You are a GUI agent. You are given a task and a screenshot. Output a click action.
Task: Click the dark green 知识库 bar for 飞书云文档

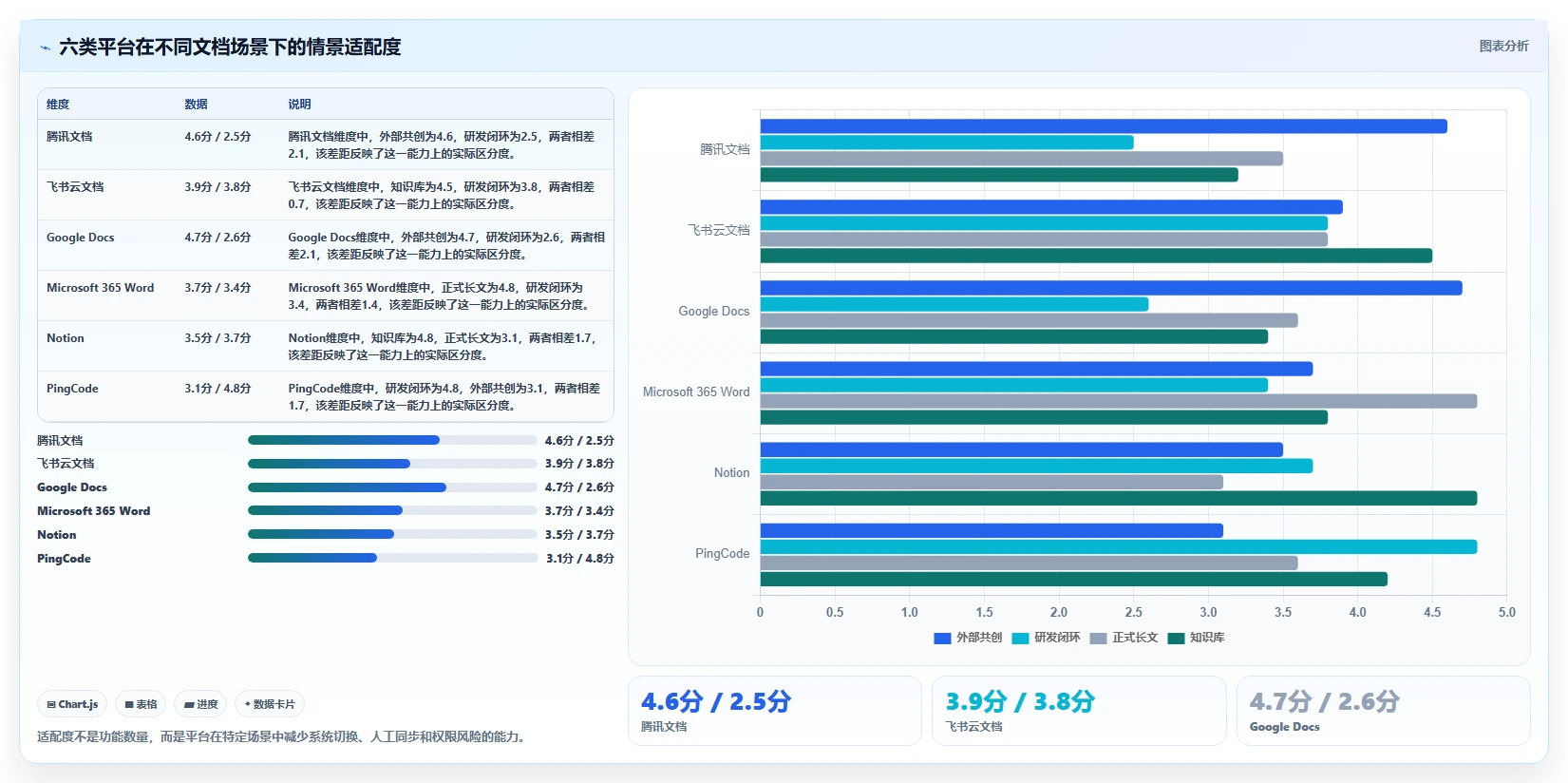pos(1096,256)
